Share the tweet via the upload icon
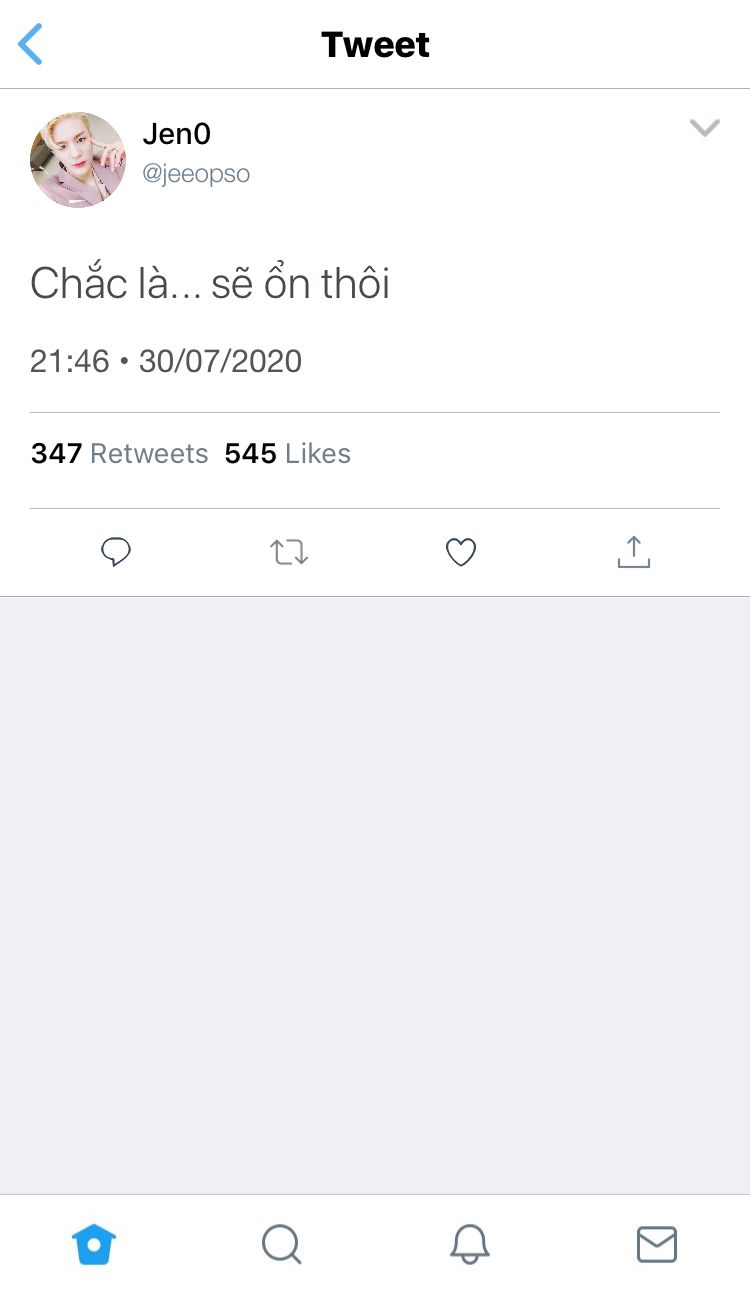750x1294 pixels. [x=633, y=552]
